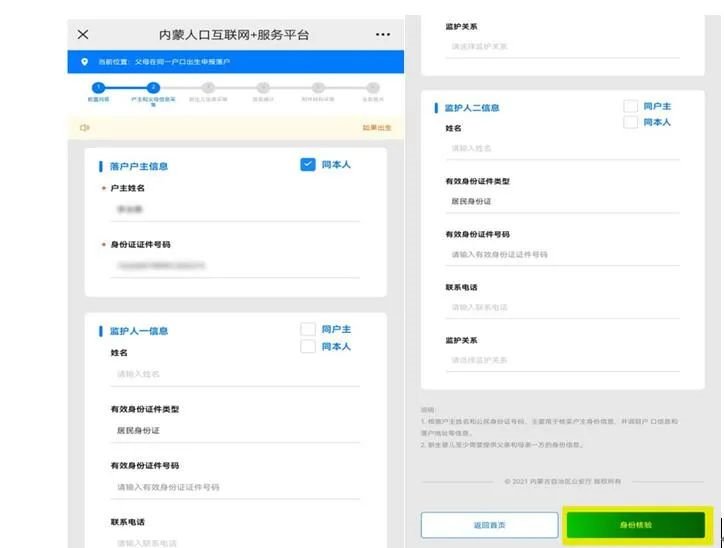Check 同户主 for 监护人二信息

(x=630, y=106)
